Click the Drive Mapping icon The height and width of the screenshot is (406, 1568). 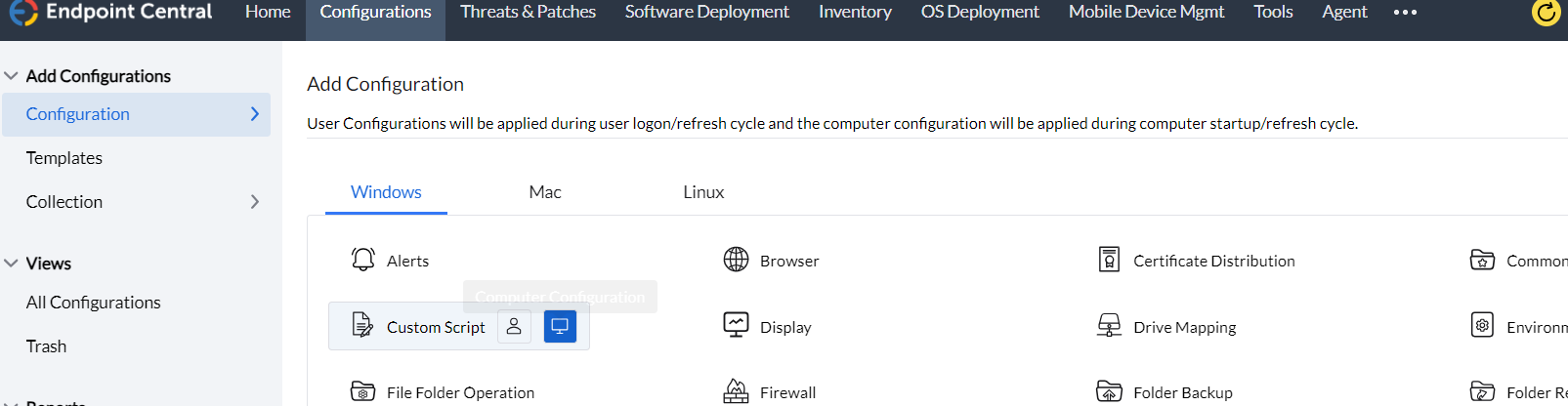coord(1109,326)
